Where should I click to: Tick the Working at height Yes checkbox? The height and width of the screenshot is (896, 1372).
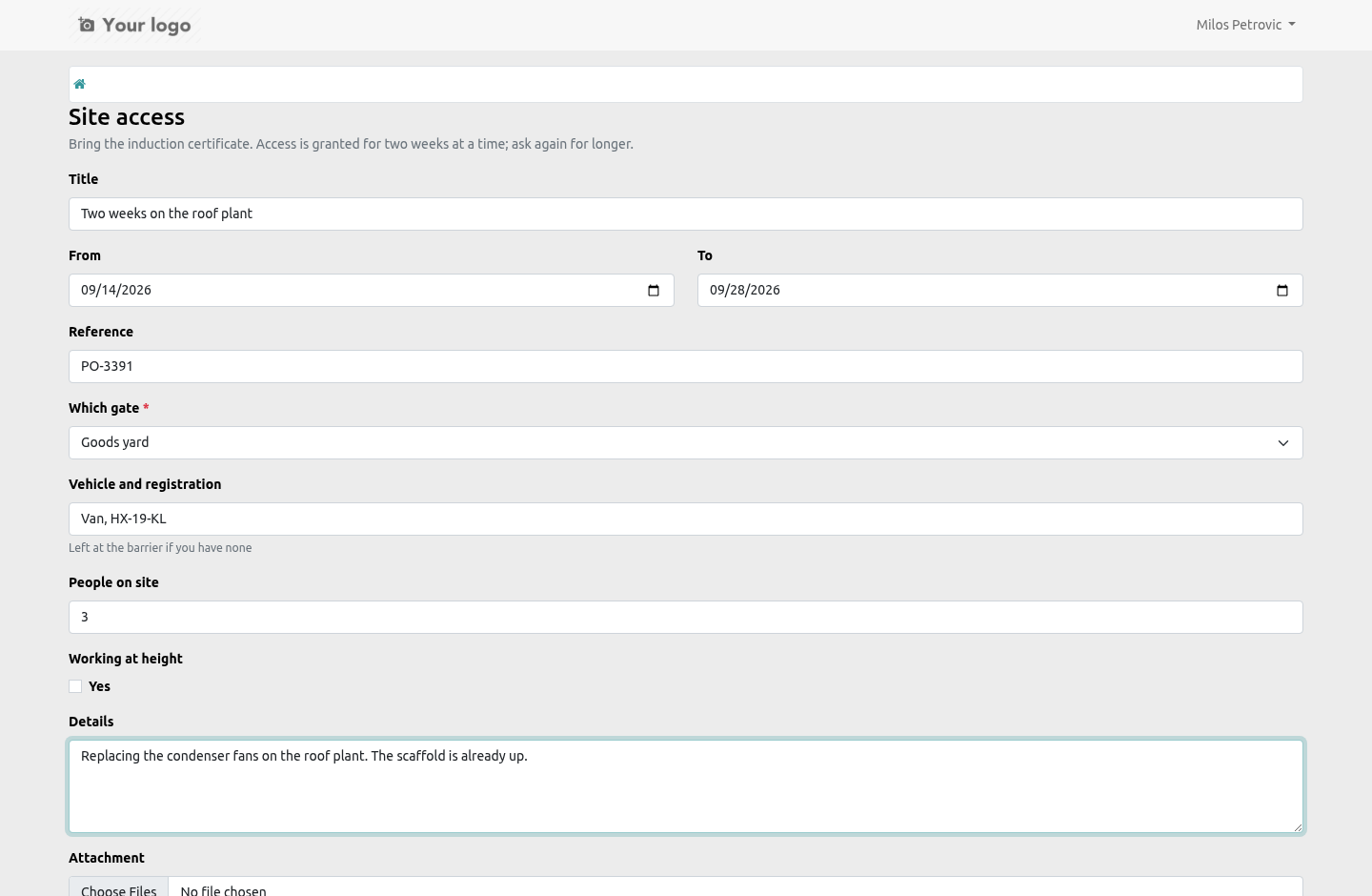(75, 686)
